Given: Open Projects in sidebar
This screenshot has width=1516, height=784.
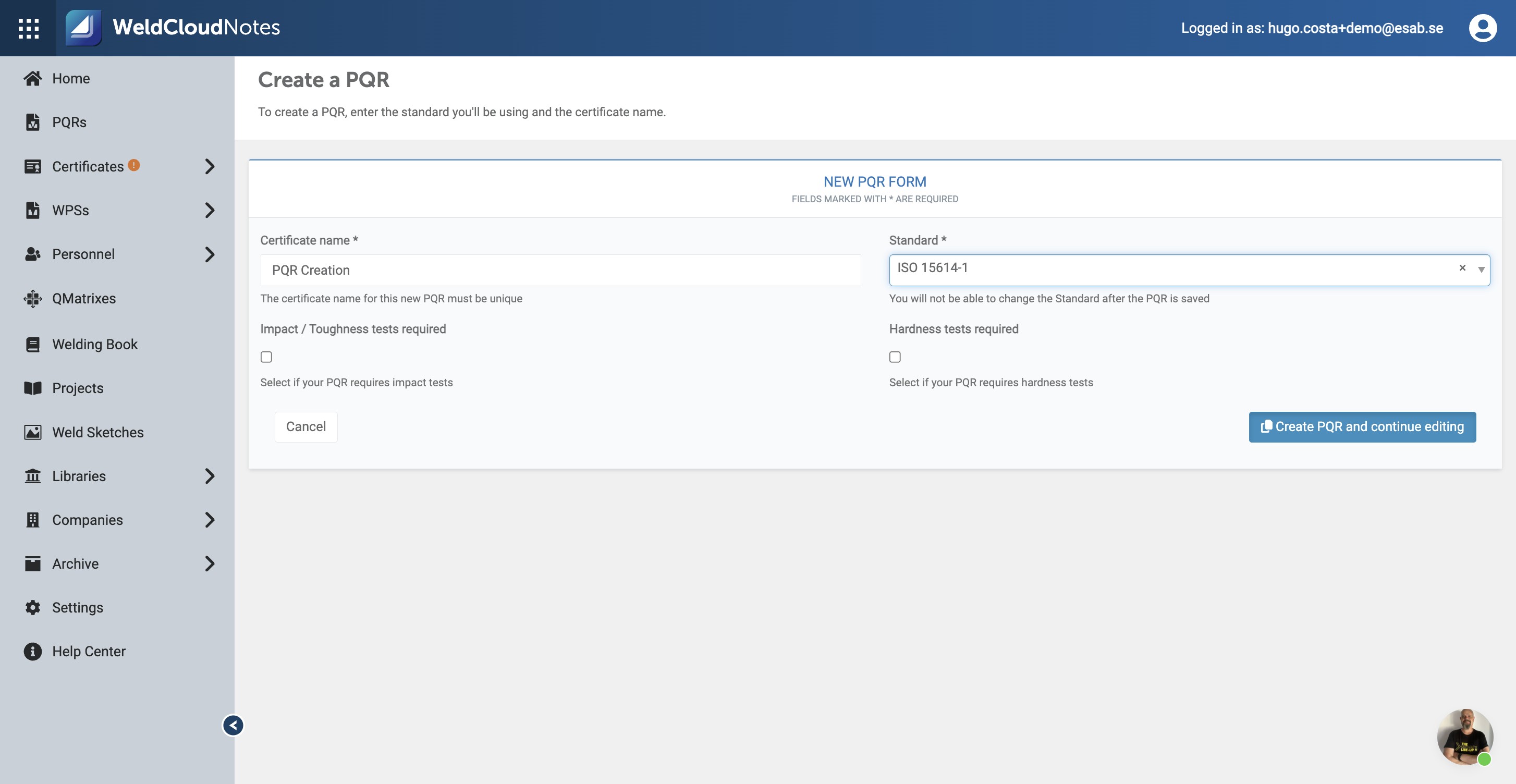Looking at the screenshot, I should (x=78, y=388).
